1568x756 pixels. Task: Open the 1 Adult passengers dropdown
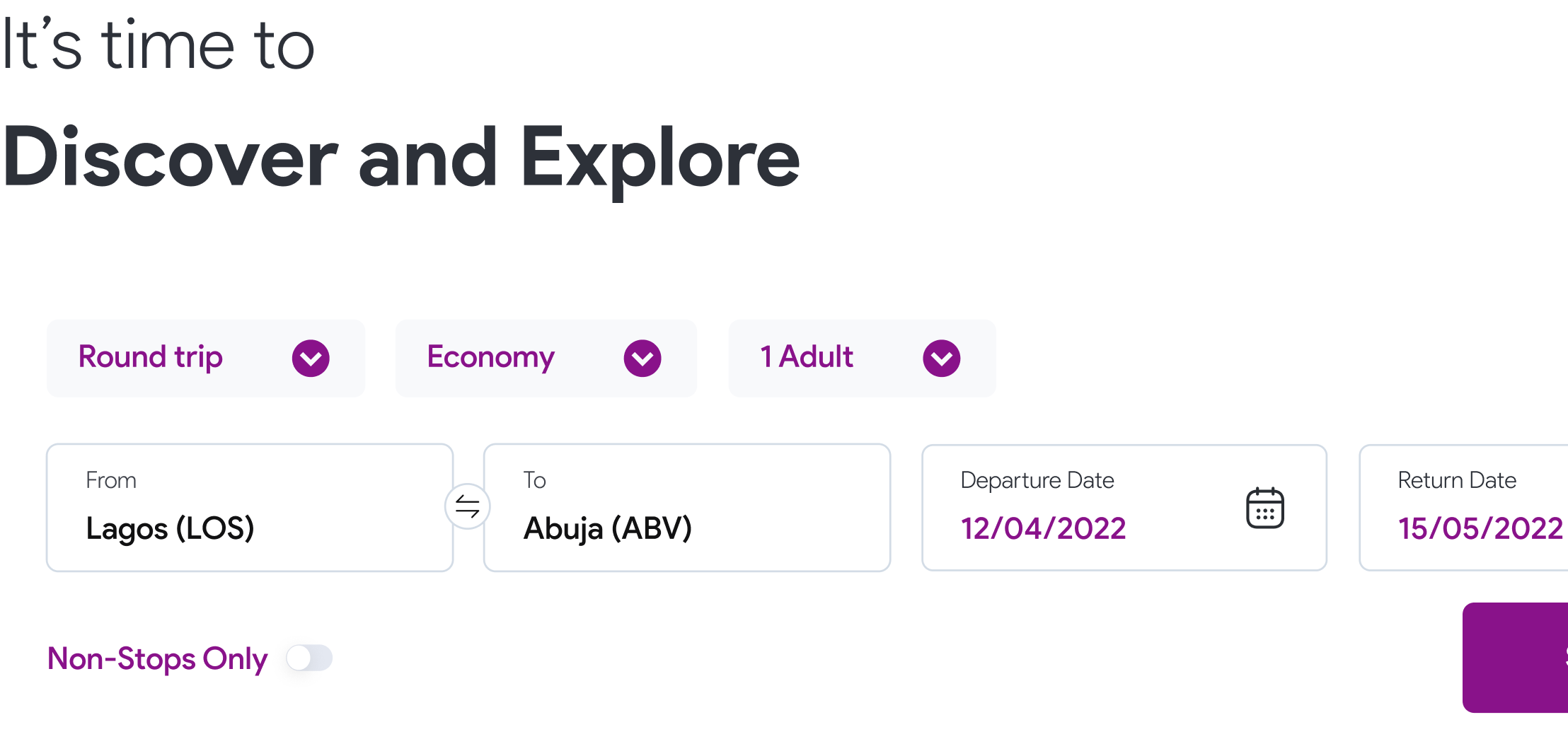[x=861, y=358]
